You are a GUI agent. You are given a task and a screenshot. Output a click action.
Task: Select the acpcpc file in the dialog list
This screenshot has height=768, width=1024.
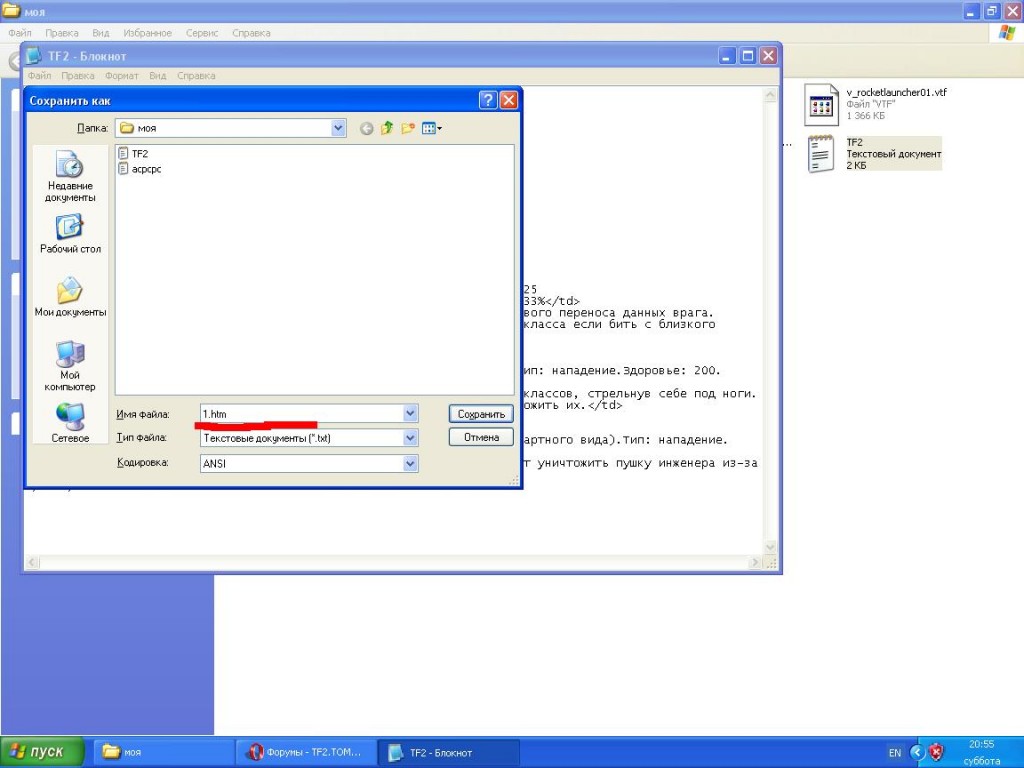click(140, 169)
